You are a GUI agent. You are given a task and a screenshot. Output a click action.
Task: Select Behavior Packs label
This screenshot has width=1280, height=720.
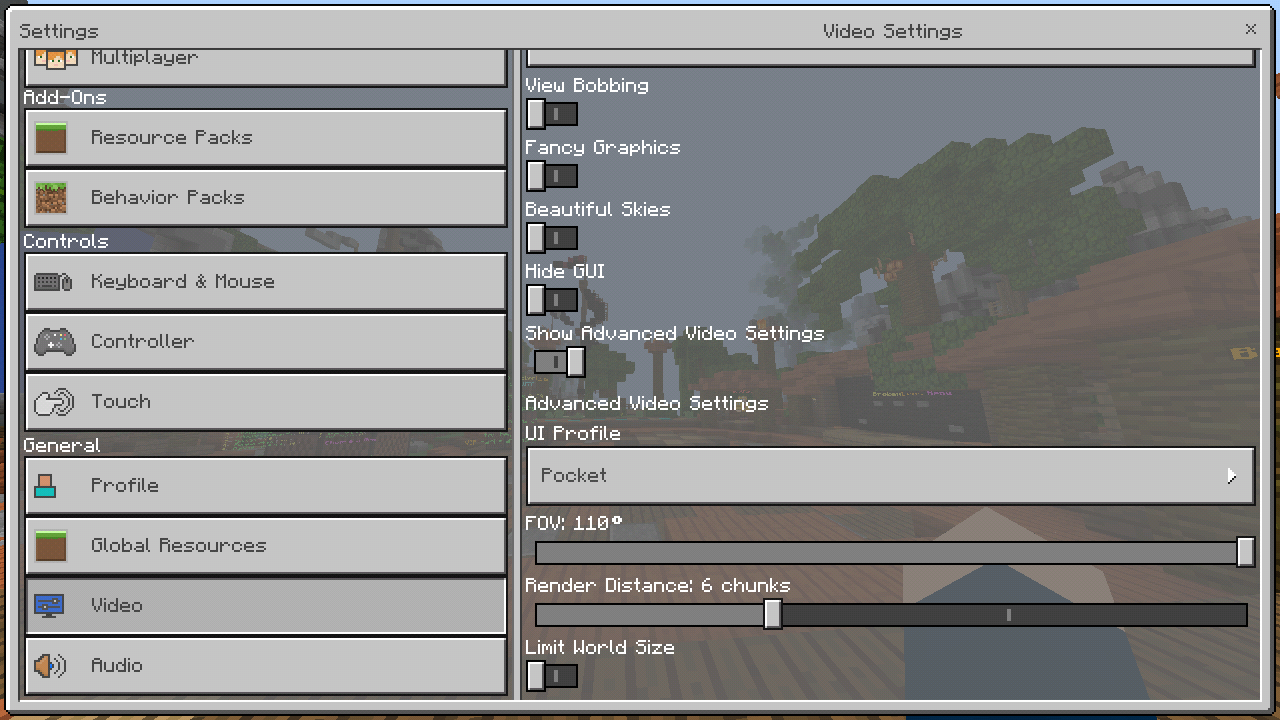coord(167,198)
